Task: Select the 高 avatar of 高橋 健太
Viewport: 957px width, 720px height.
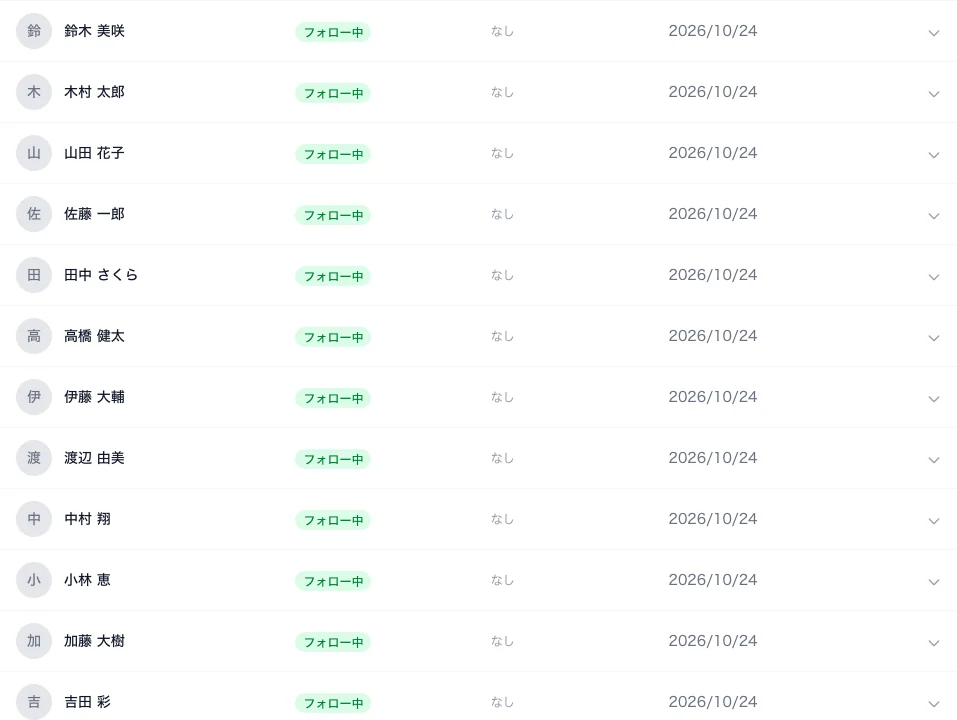Action: [x=34, y=336]
